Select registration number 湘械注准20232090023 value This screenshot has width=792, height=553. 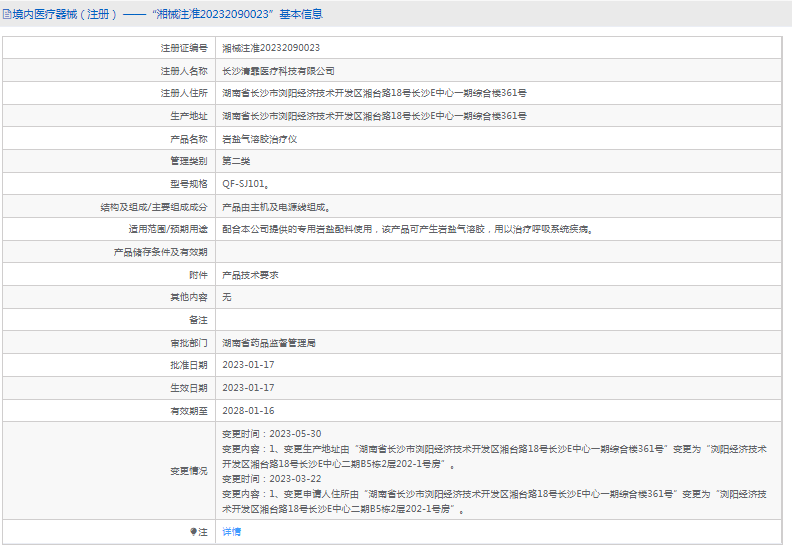point(271,48)
